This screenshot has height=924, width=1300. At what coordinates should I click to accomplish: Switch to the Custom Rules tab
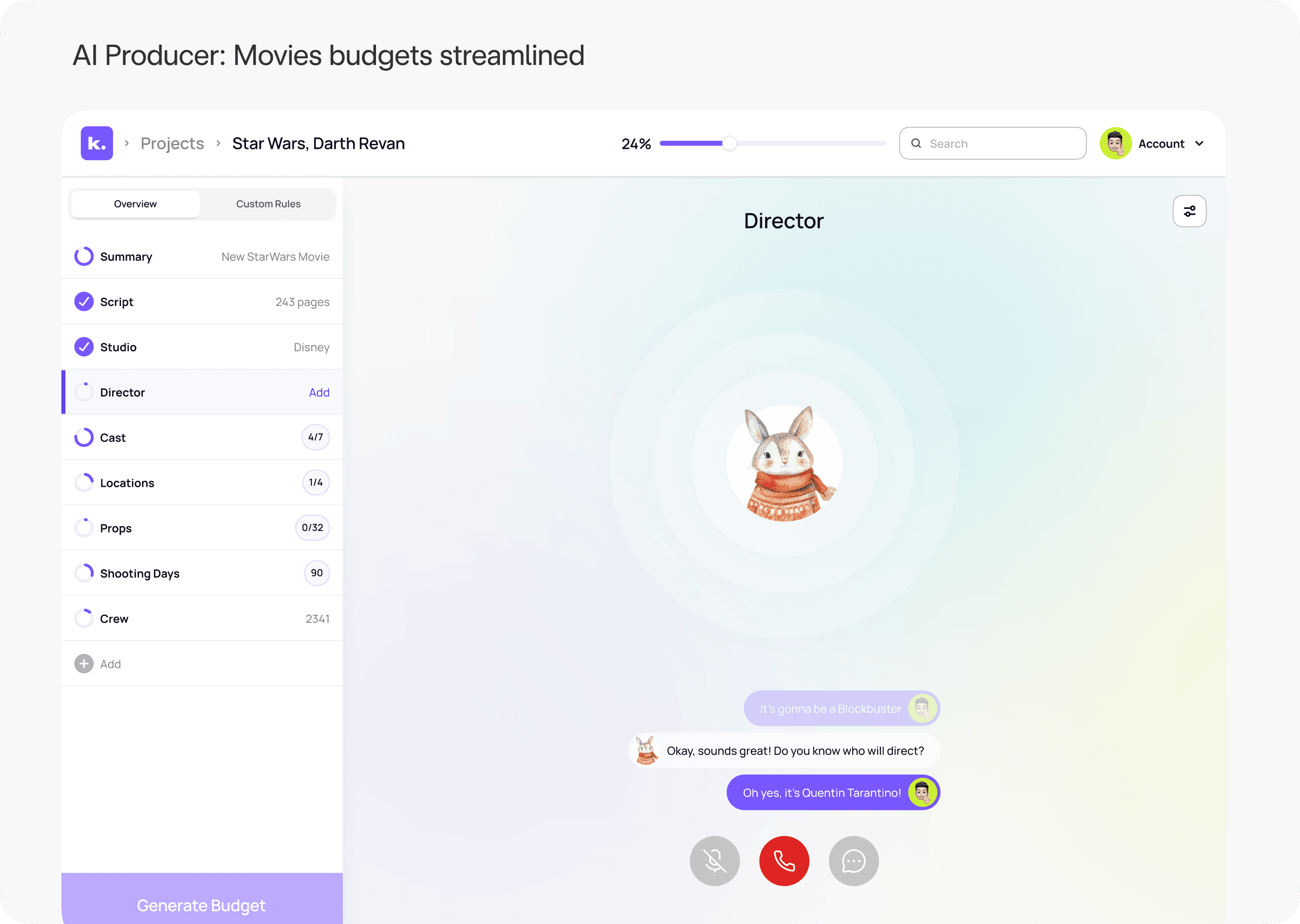(x=268, y=203)
